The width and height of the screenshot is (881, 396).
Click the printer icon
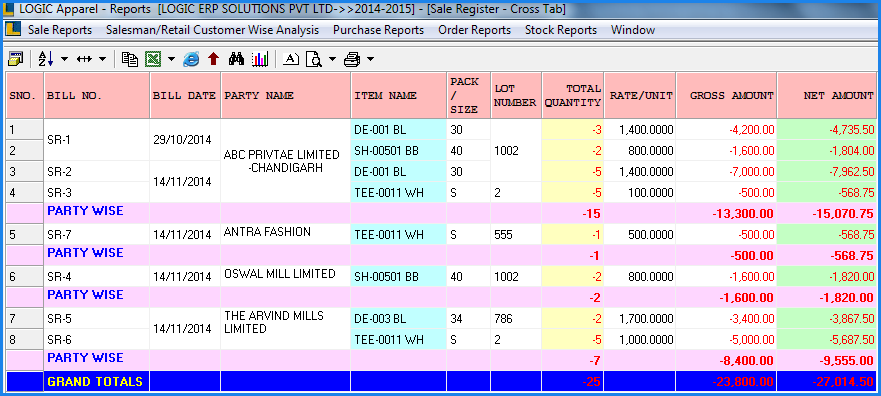click(352, 58)
